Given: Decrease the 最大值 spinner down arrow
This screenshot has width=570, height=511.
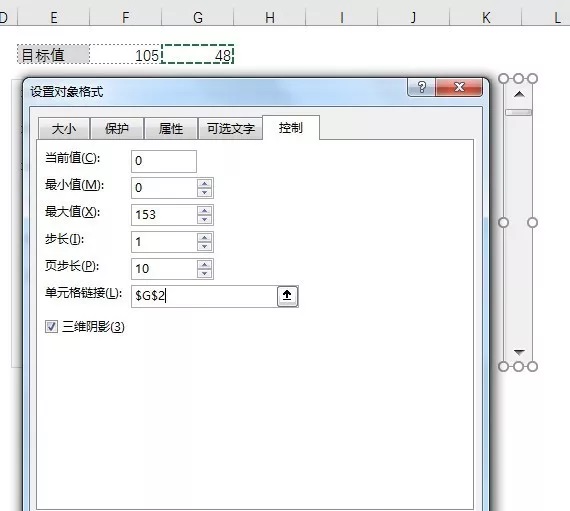Looking at the screenshot, I should (205, 219).
